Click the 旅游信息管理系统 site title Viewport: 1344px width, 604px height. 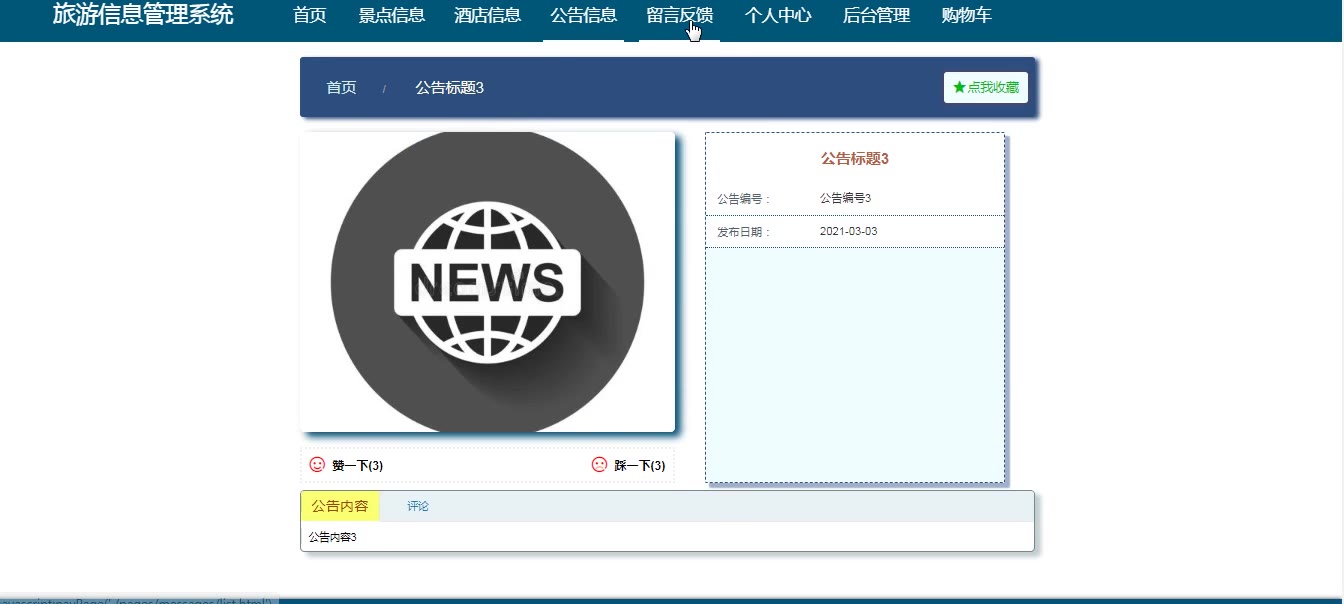143,15
